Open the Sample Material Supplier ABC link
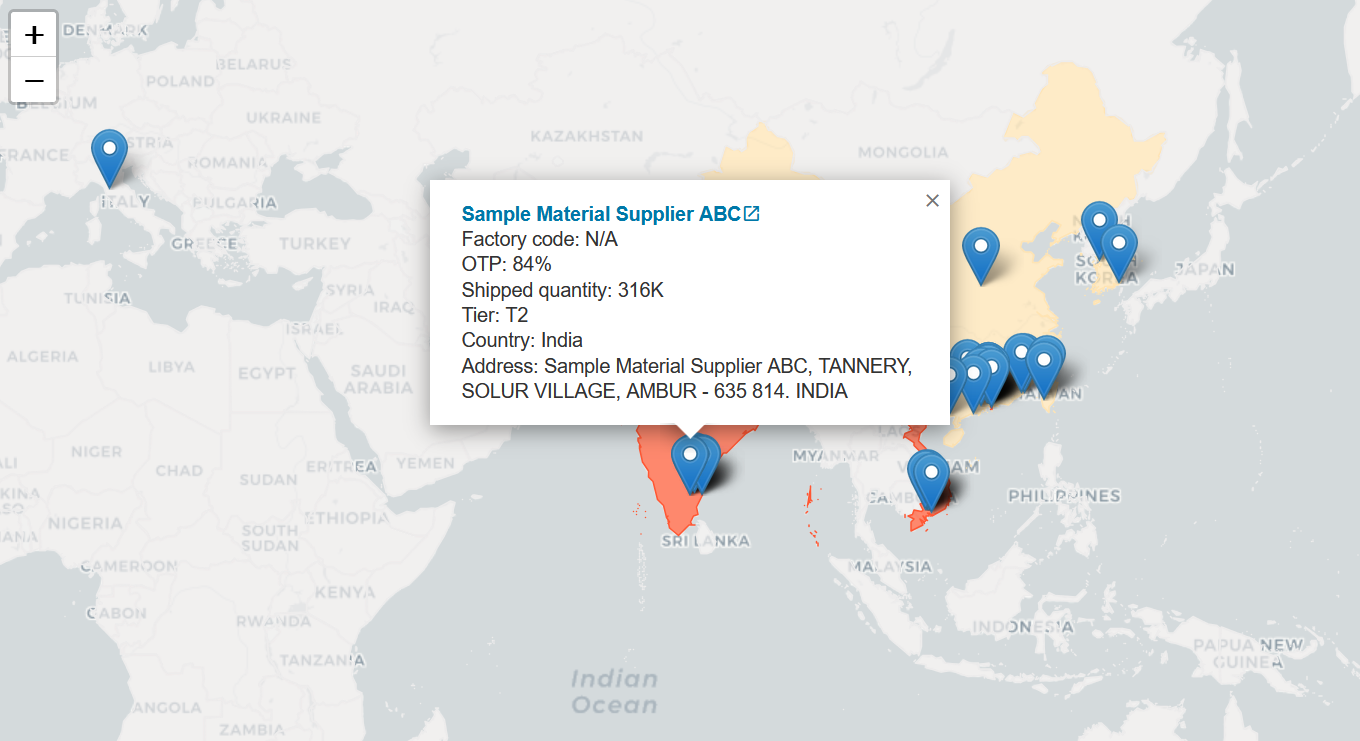Viewport: 1360px width, 741px height. tap(600, 214)
